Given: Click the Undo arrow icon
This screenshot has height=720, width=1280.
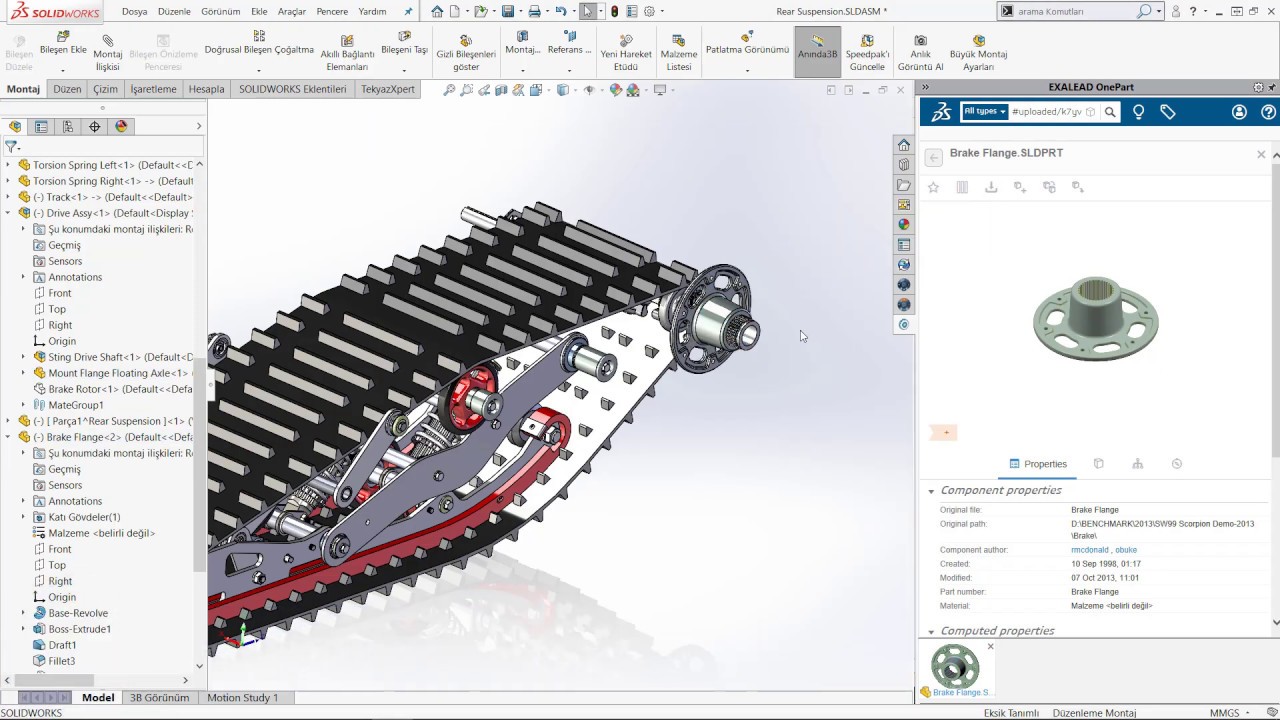Looking at the screenshot, I should pyautogui.click(x=561, y=12).
